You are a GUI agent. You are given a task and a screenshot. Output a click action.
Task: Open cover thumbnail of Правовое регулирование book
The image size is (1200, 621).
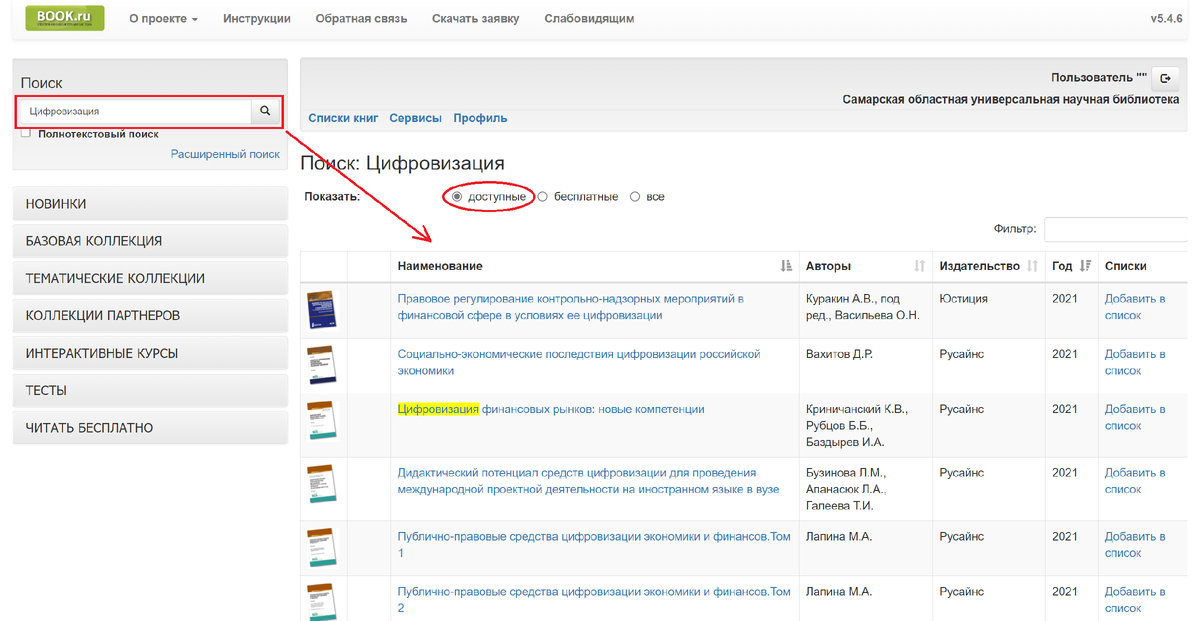click(x=322, y=309)
